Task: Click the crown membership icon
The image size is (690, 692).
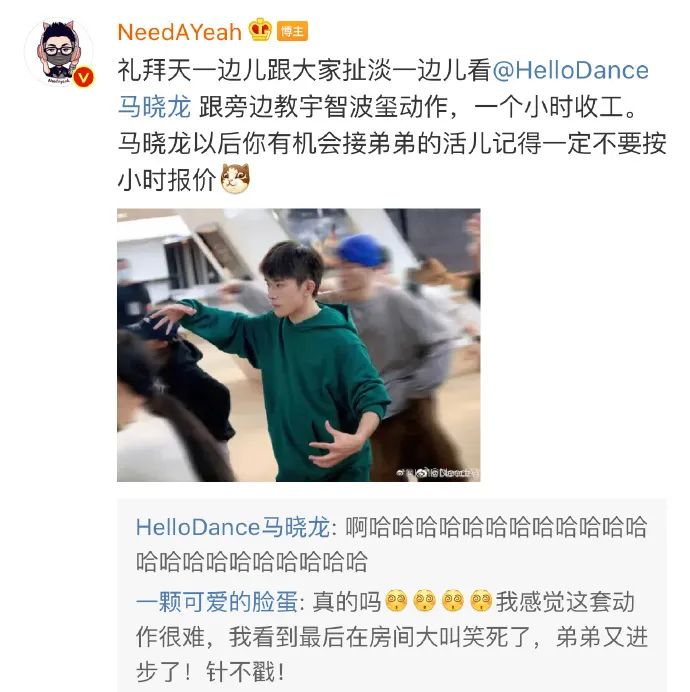Action: 260,30
